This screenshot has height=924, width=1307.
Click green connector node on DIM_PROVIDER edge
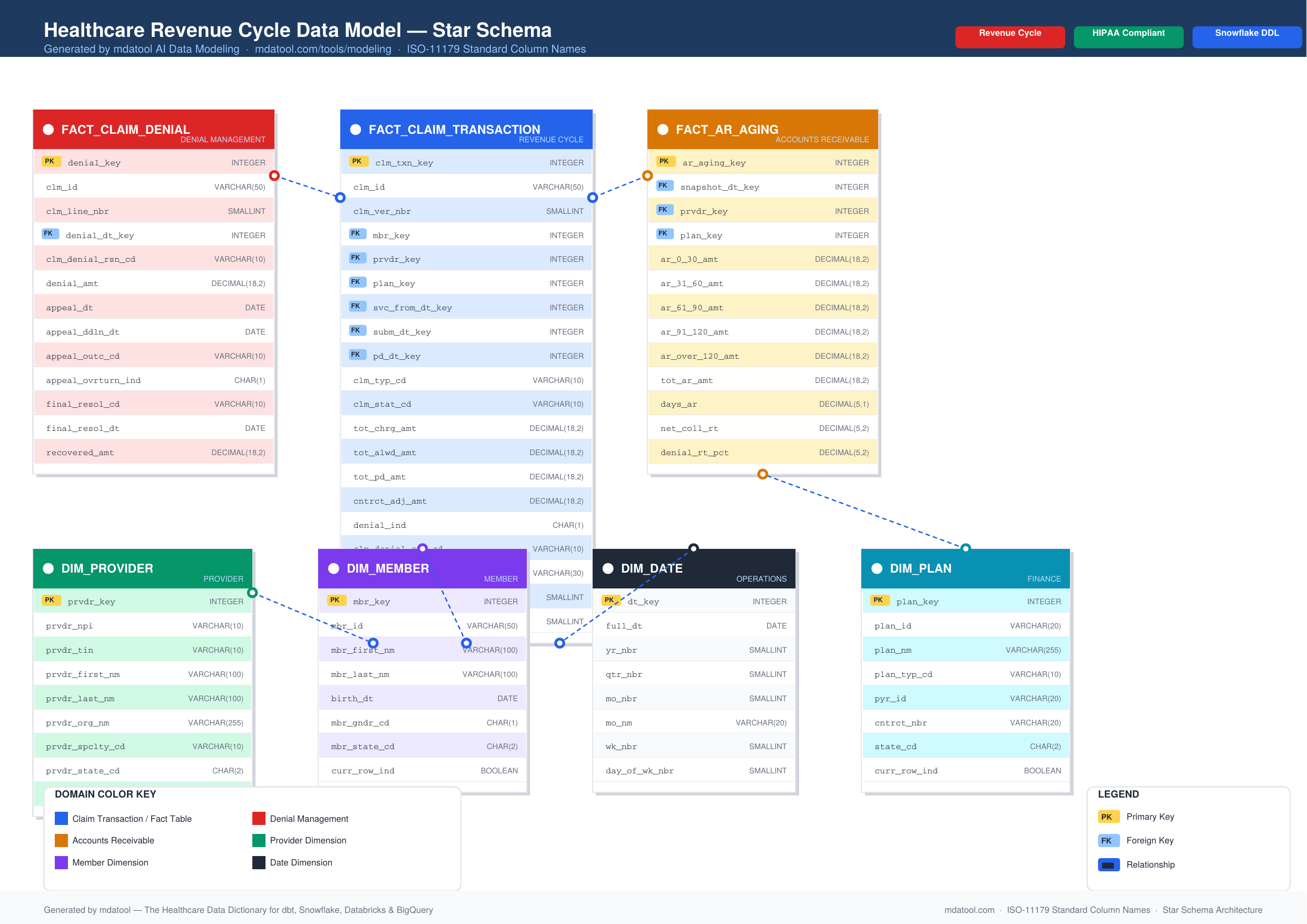(252, 593)
